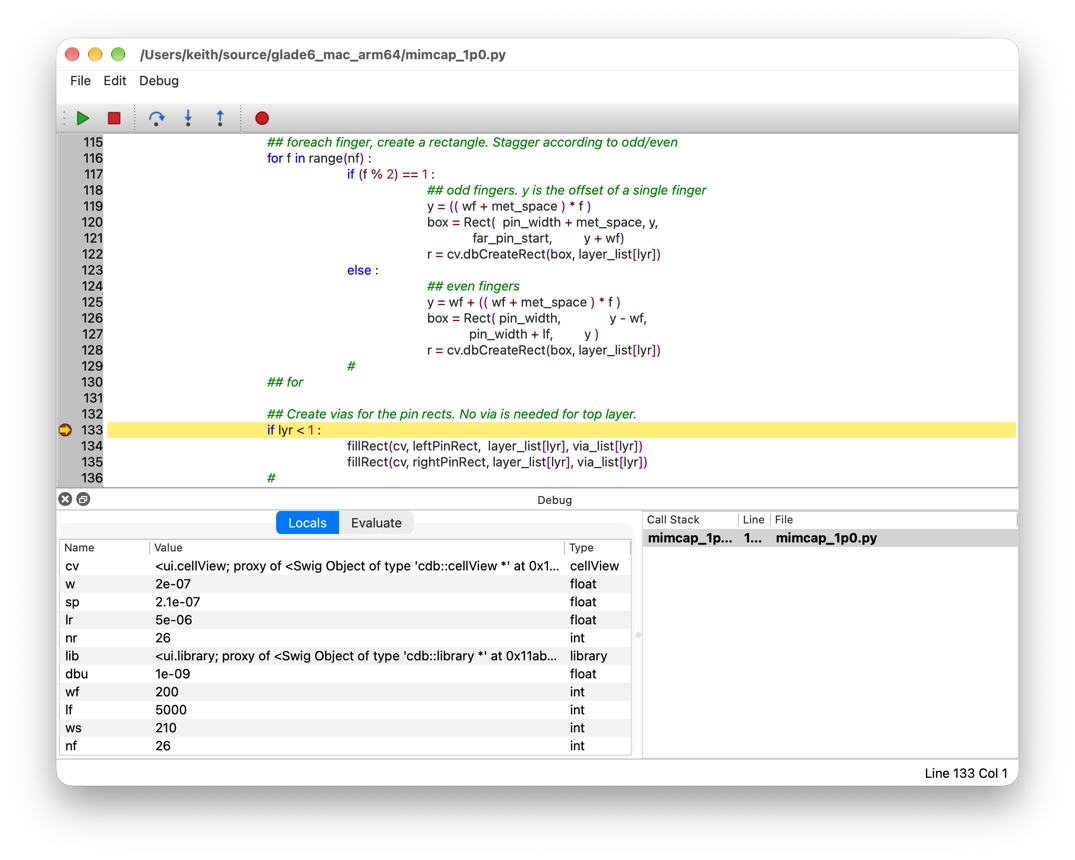Screen dimensions: 1075x860
Task: Step out with the up arrow icon
Action: [220, 118]
